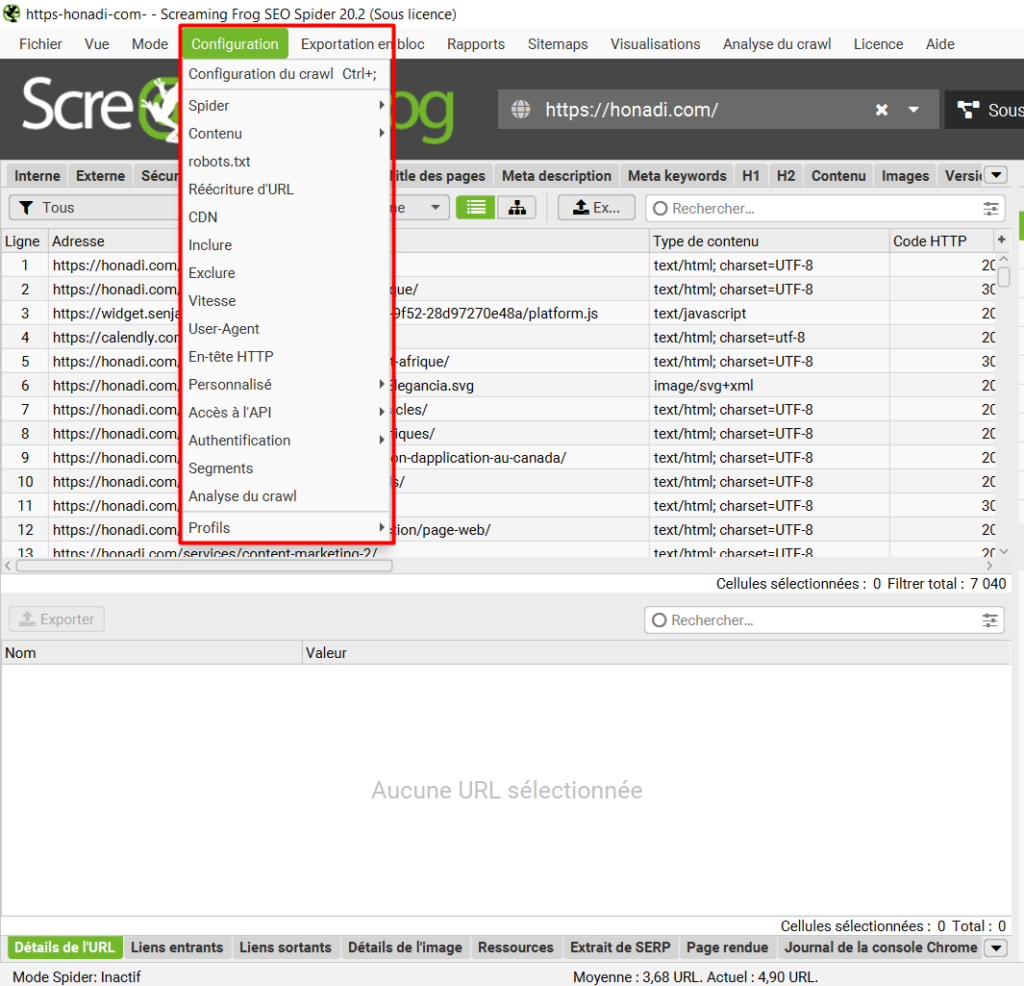Image resolution: width=1024 pixels, height=986 pixels.
Task: Select En-tête HTTP menu entry
Action: [286, 357]
